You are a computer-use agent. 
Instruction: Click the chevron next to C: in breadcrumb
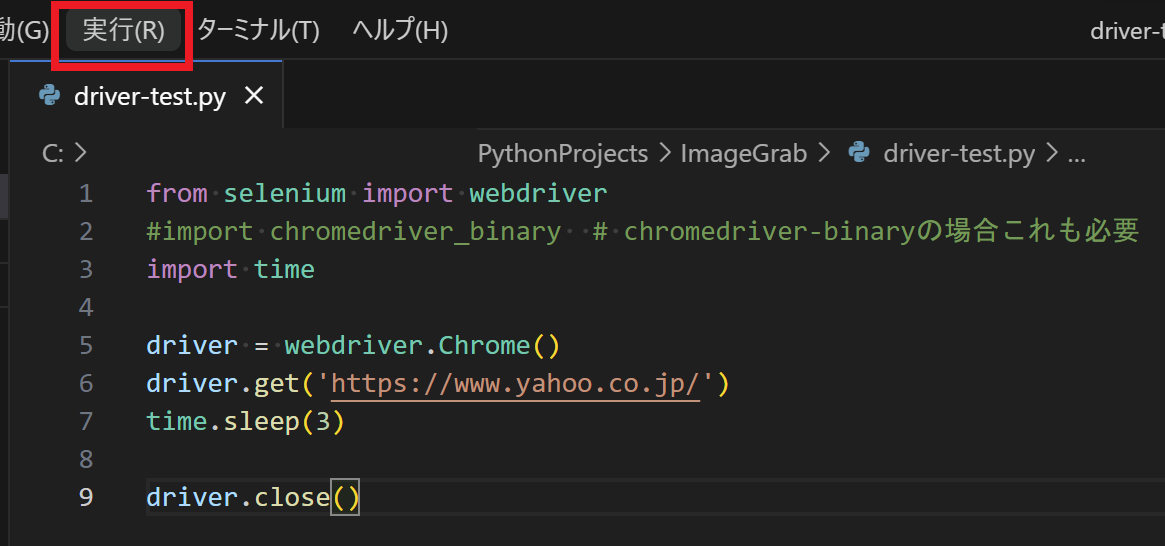click(81, 154)
